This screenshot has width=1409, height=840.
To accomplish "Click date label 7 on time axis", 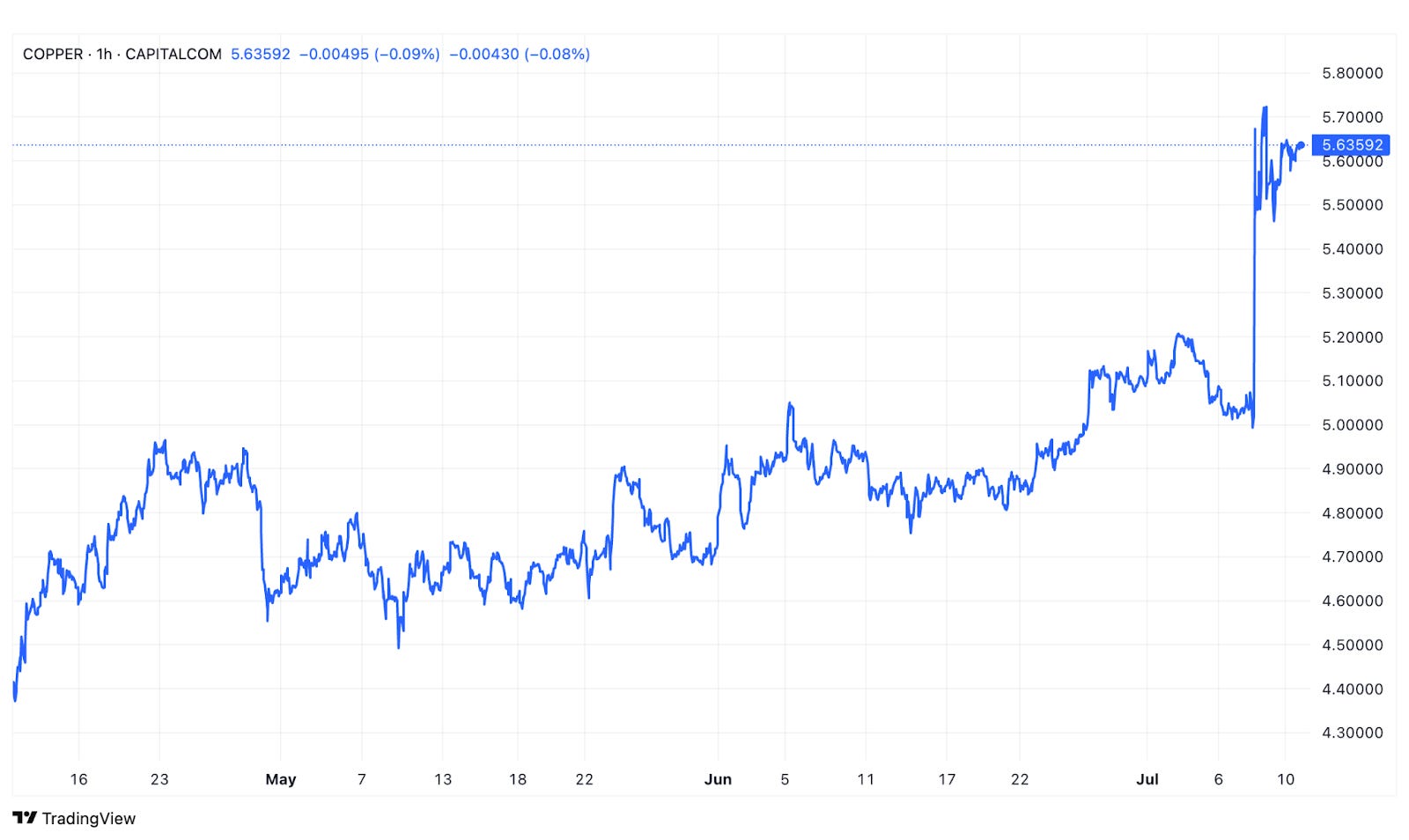I will point(362,780).
